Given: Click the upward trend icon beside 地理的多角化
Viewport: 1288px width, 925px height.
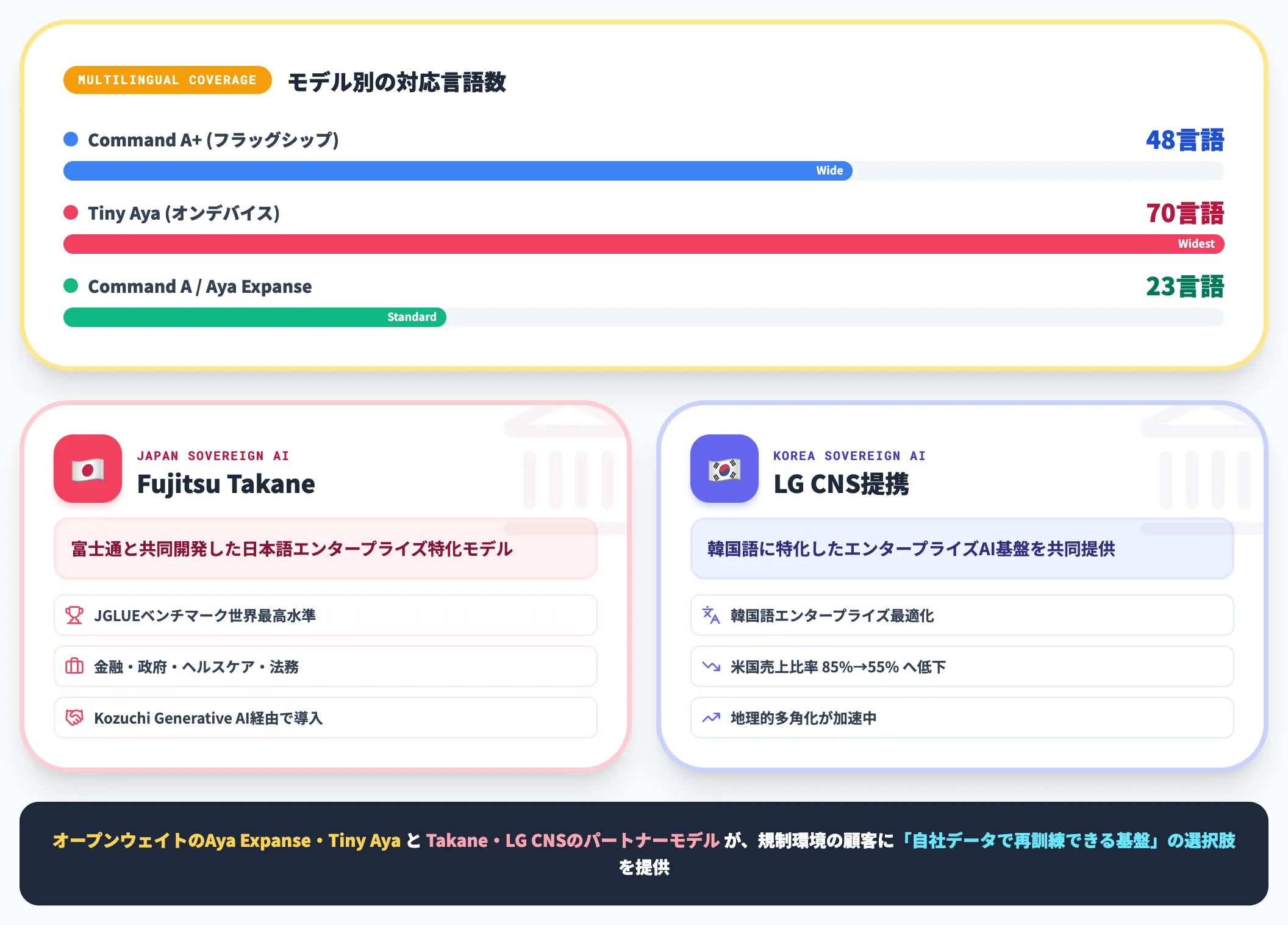Looking at the screenshot, I should [x=711, y=718].
